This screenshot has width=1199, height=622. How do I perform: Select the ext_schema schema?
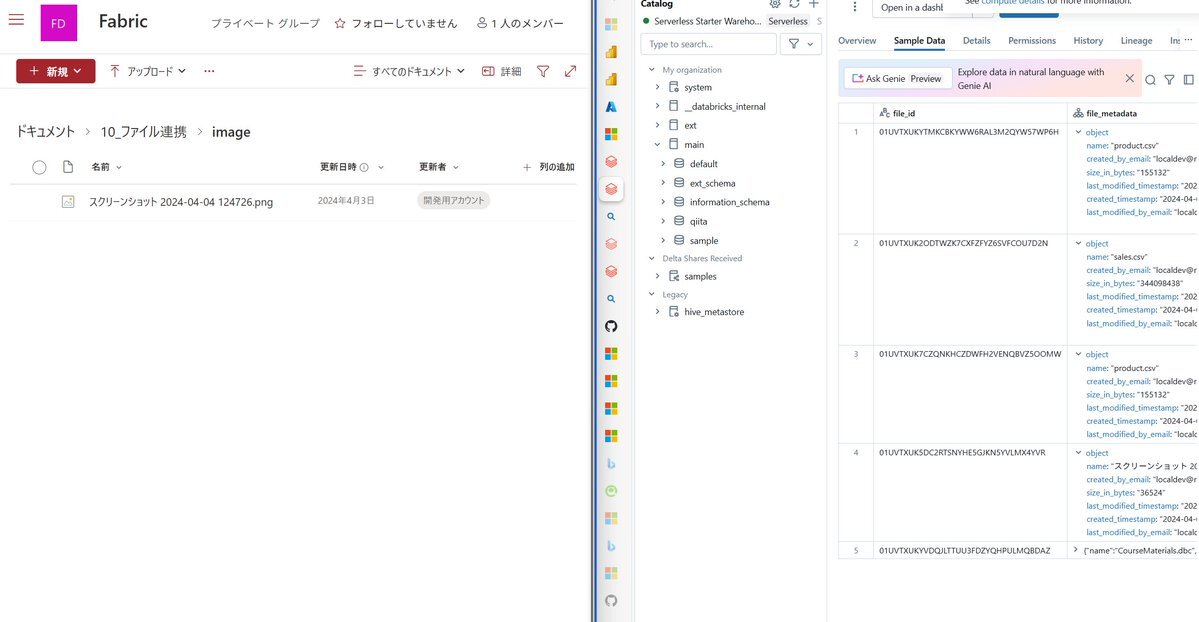pos(712,184)
